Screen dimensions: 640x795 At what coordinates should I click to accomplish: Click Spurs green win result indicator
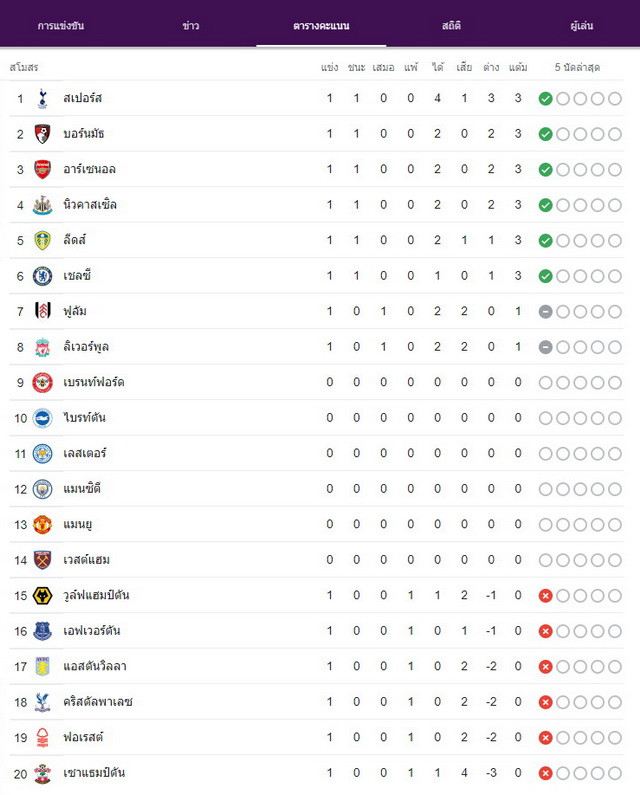[x=546, y=99]
